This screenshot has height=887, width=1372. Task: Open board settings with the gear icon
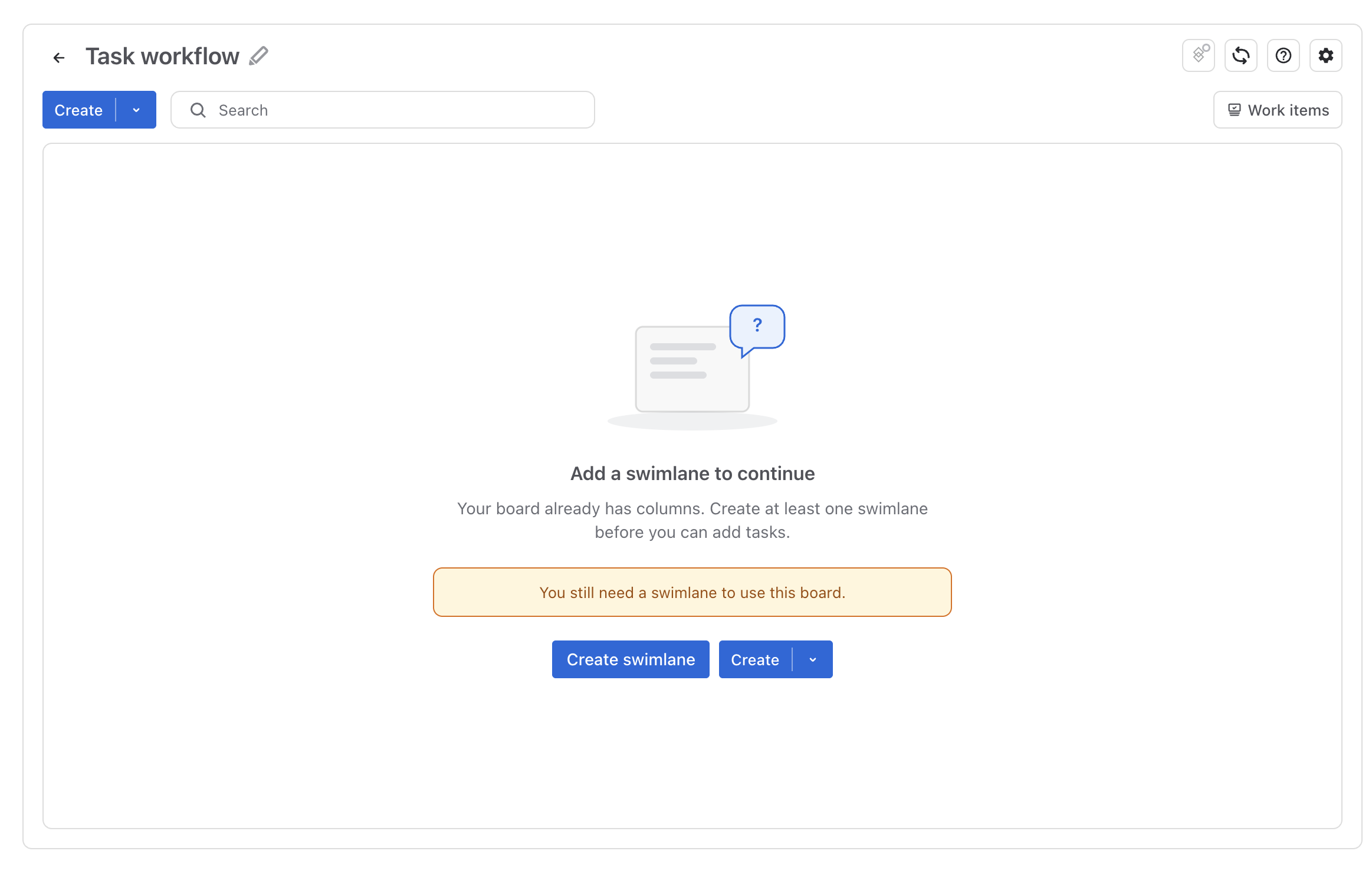click(1325, 55)
